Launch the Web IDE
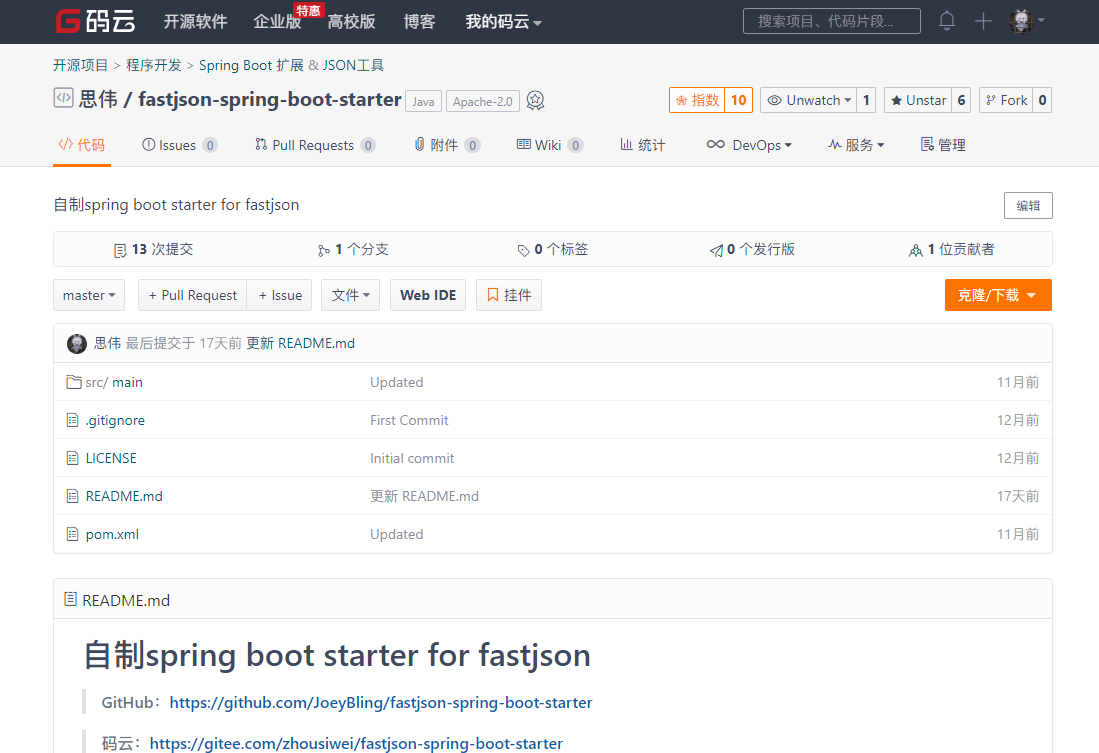This screenshot has height=753, width=1099. click(x=427, y=295)
